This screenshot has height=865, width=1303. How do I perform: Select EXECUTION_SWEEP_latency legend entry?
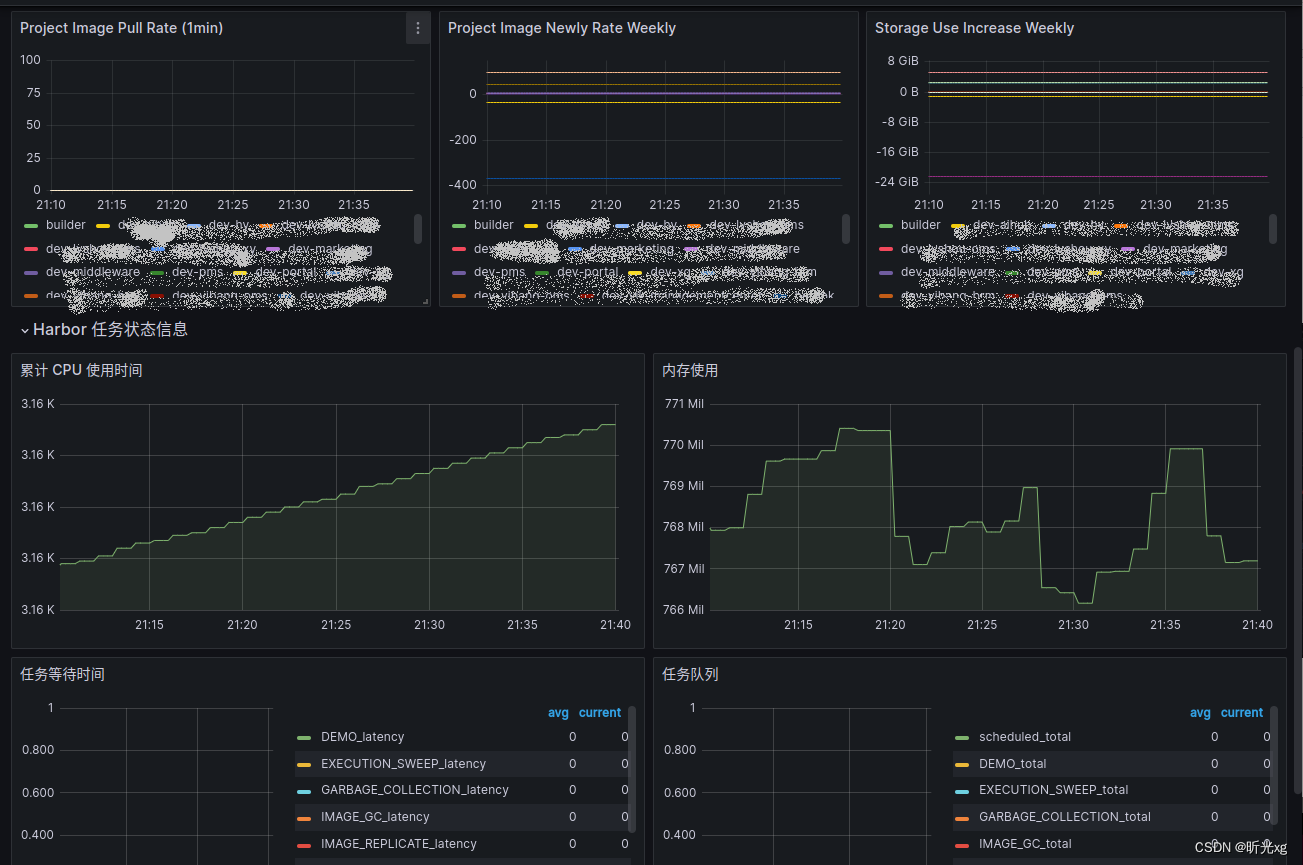pyautogui.click(x=404, y=764)
